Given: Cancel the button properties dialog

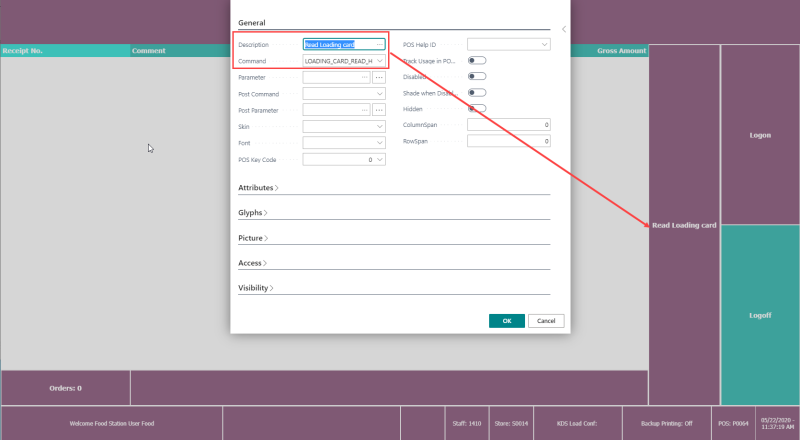Looking at the screenshot, I should click(x=546, y=321).
